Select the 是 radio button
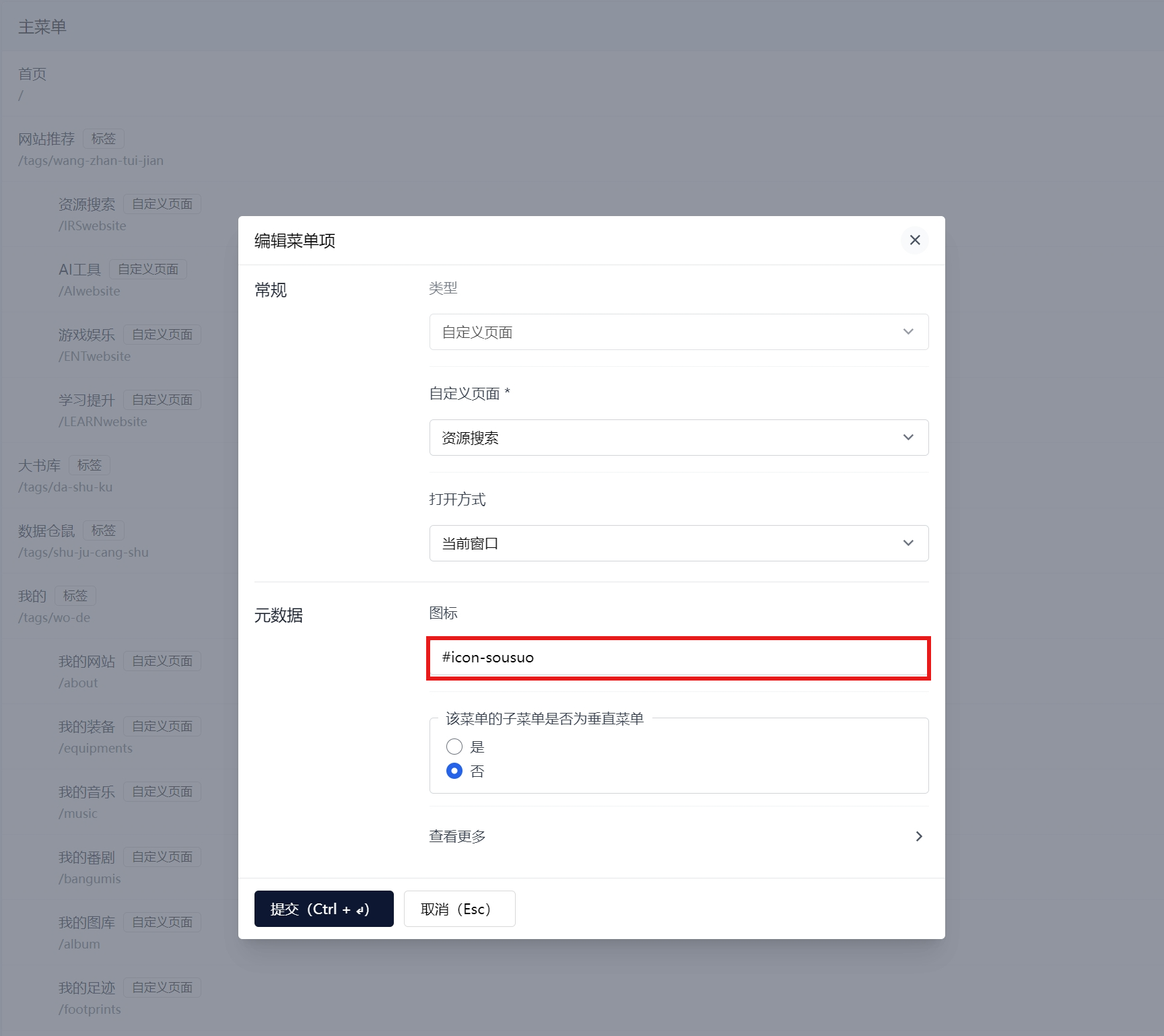 pyautogui.click(x=454, y=747)
